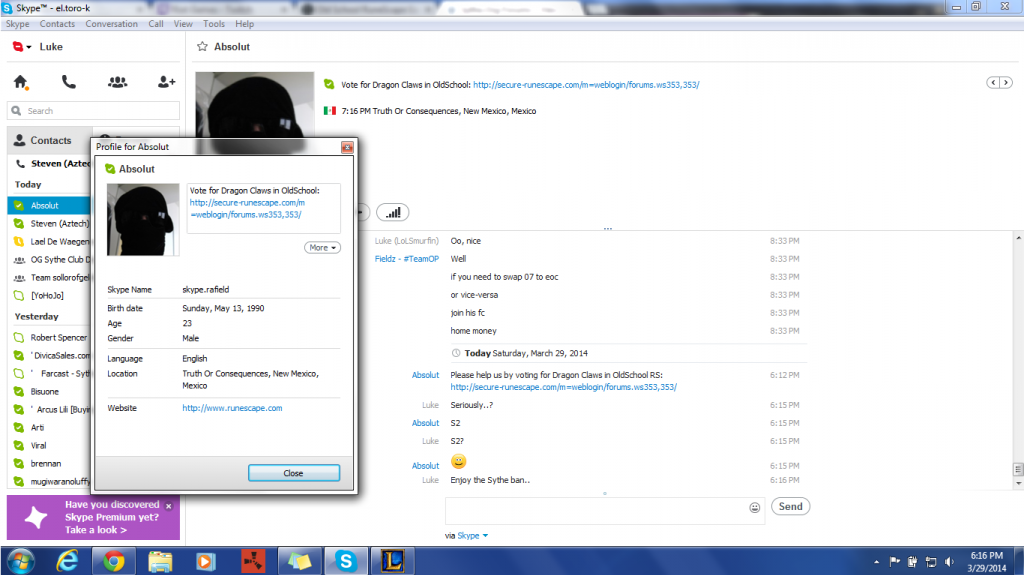Open Internet Explorer from taskbar
This screenshot has width=1024, height=575.
click(x=67, y=561)
